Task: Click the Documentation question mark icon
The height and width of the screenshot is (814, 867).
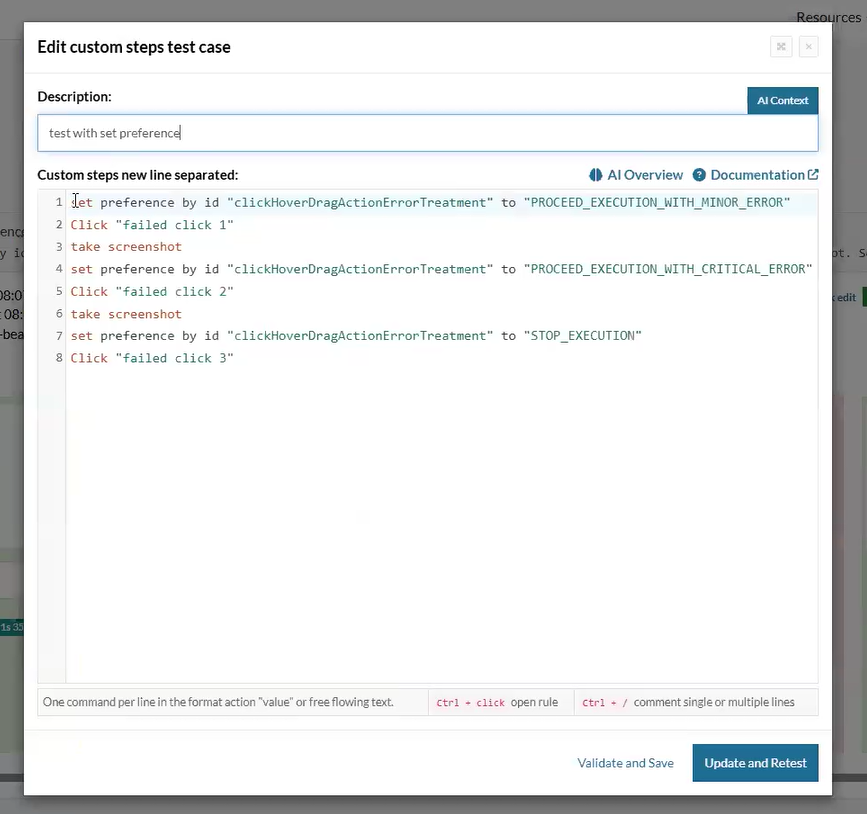Action: 699,175
